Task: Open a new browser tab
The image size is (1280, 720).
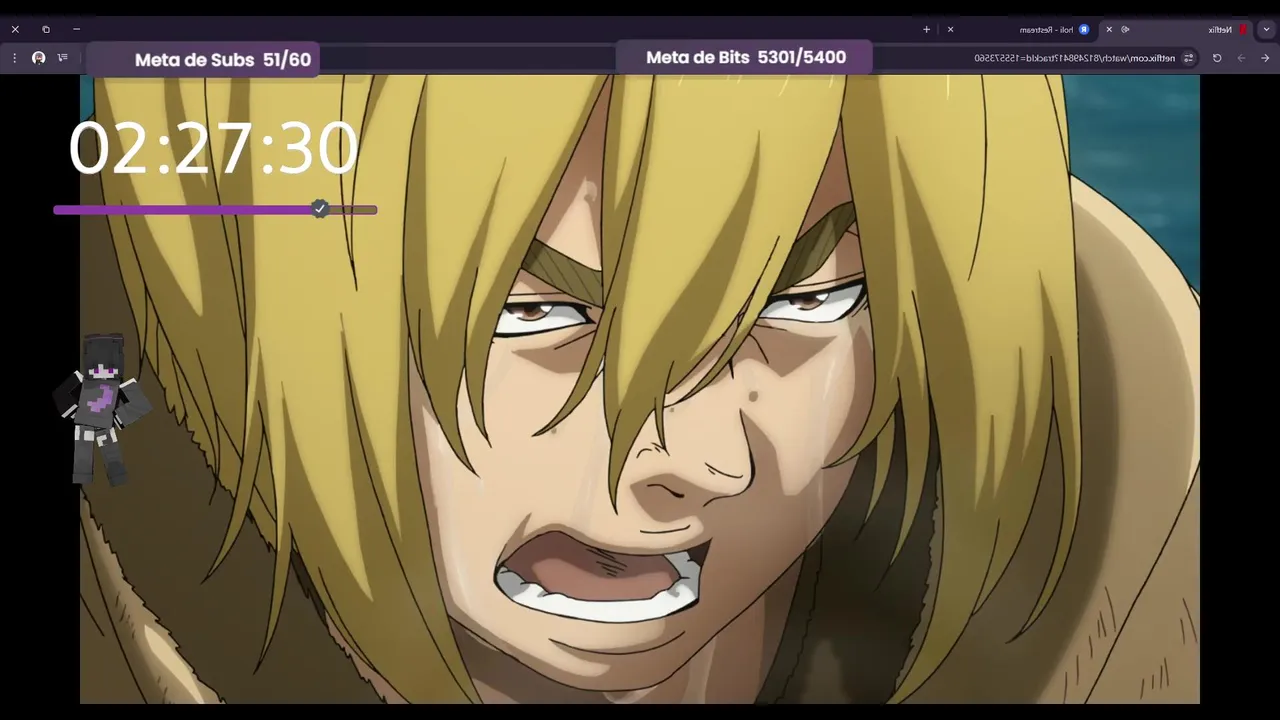Action: 926,30
